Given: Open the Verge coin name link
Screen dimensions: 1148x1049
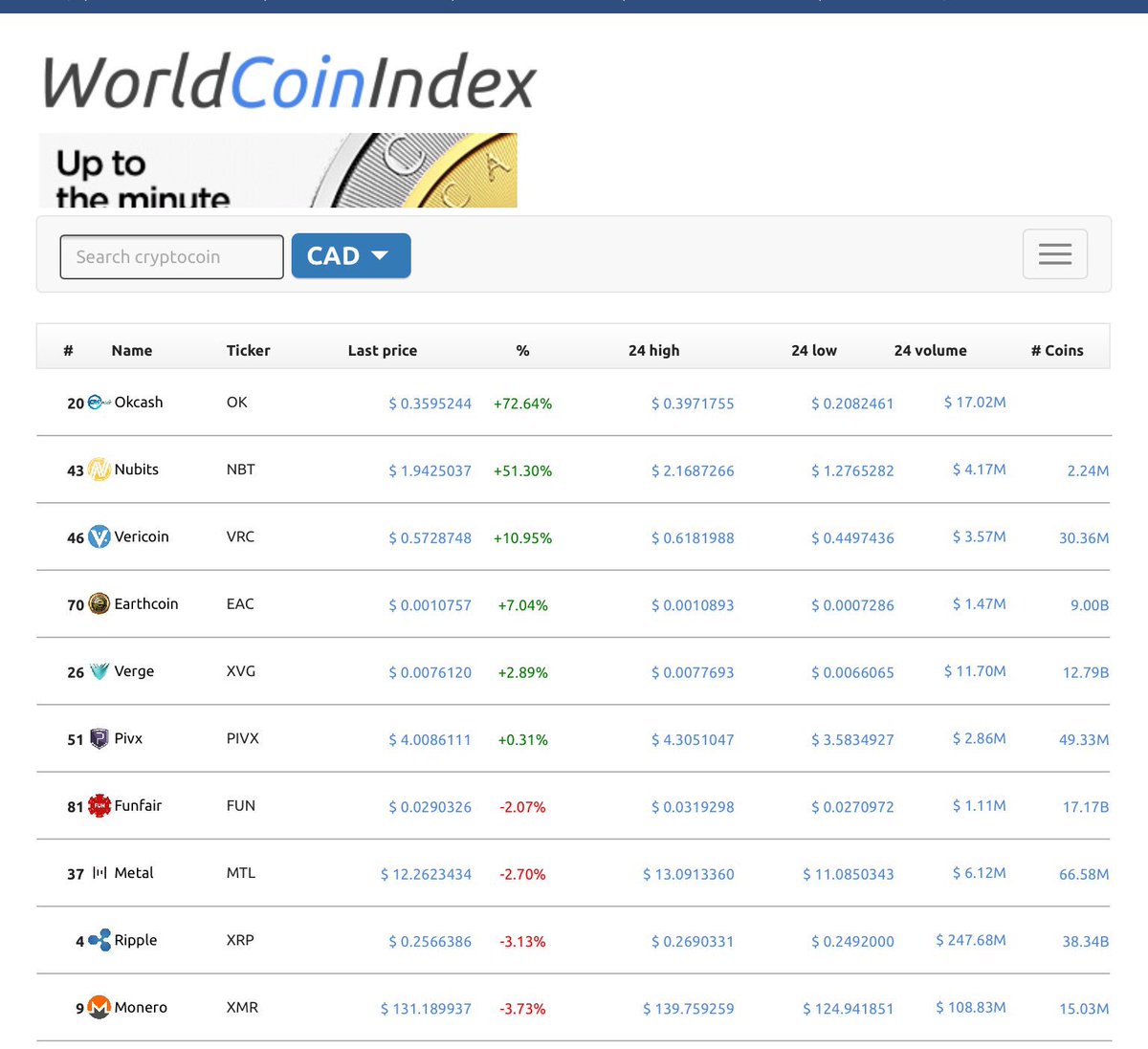Looking at the screenshot, I should tap(134, 671).
